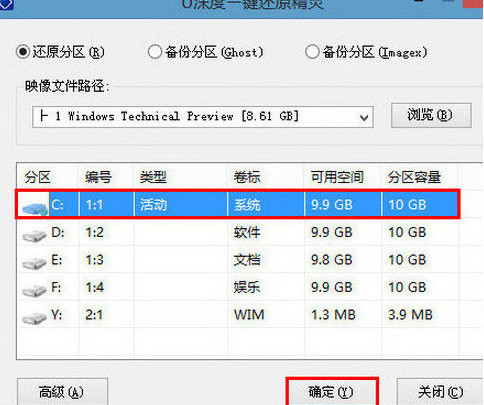Select the partition labeled WIM
The image size is (484, 405).
click(x=249, y=315)
